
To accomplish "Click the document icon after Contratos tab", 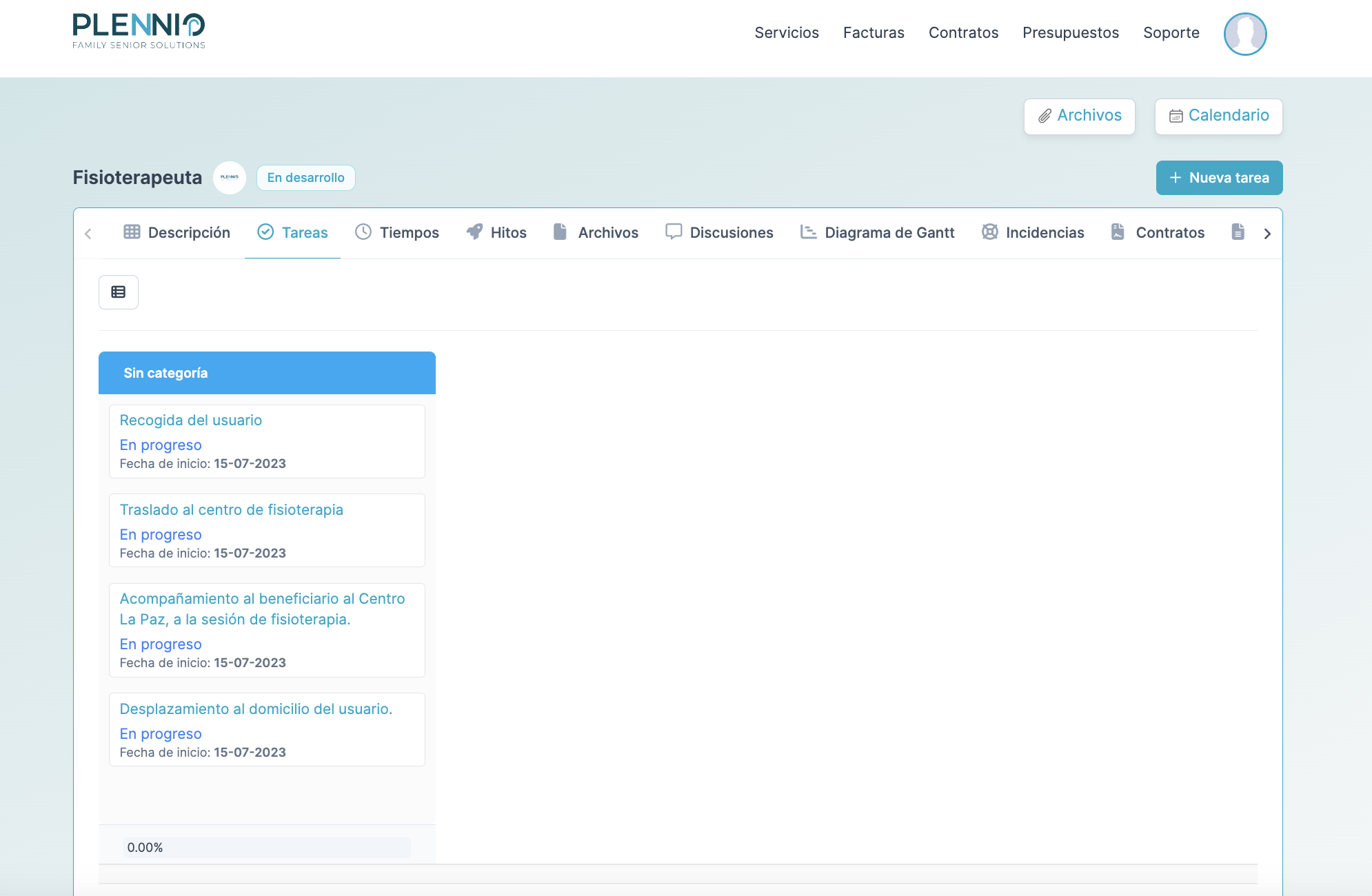I will tap(1238, 232).
